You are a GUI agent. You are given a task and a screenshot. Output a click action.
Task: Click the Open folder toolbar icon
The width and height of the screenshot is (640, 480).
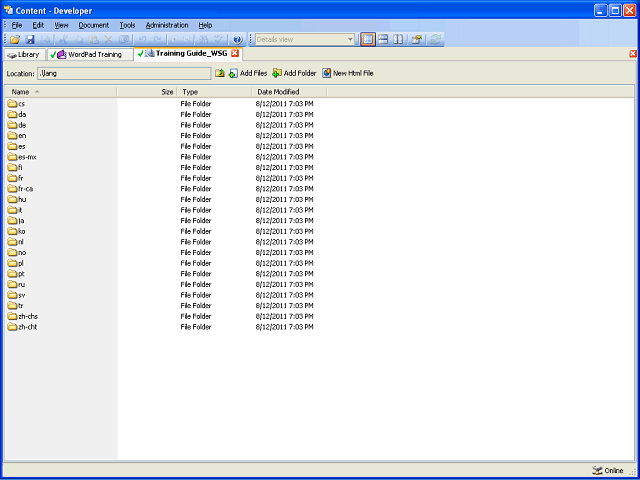[15, 40]
